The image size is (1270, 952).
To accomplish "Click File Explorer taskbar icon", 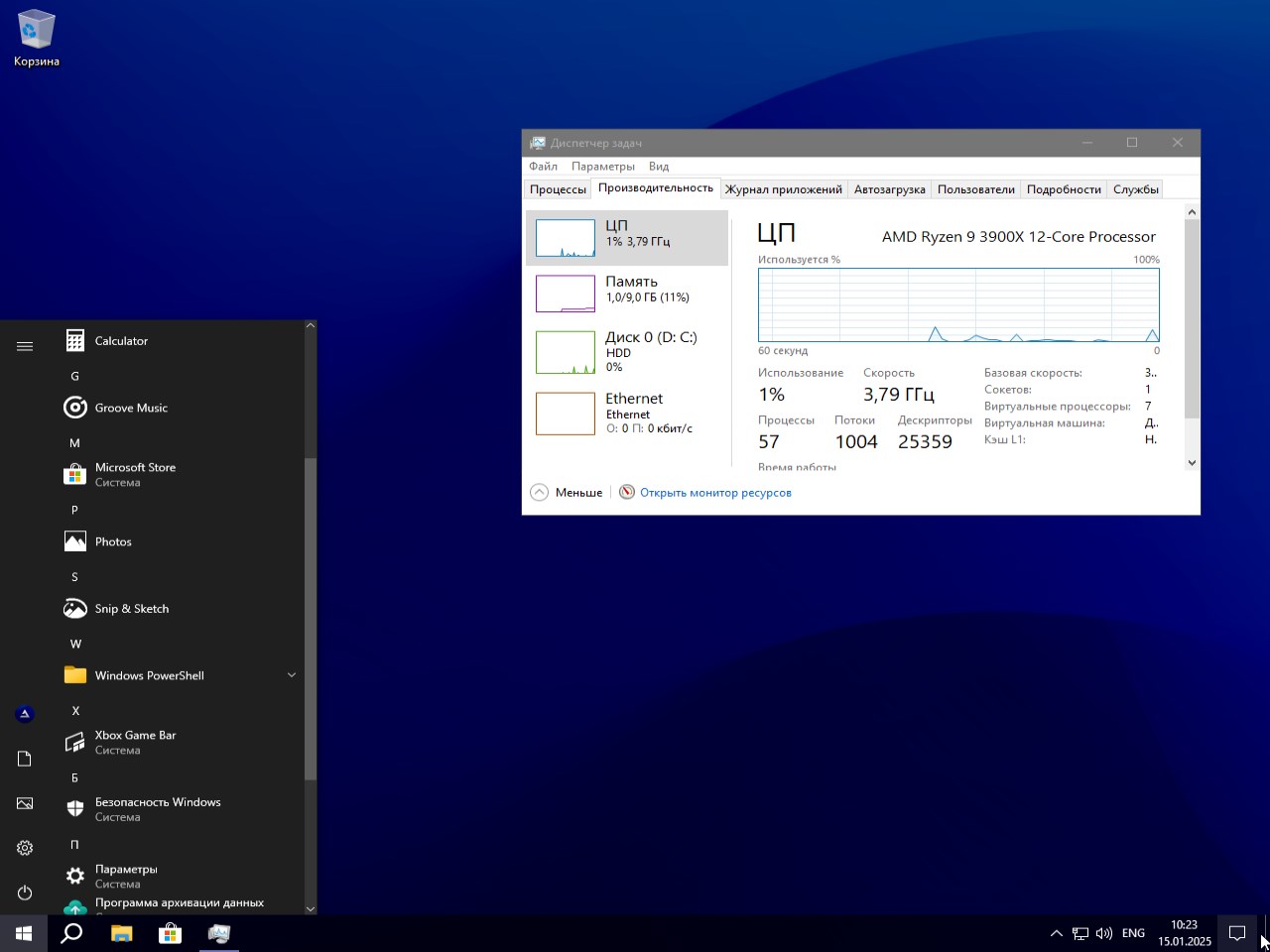I will click(121, 933).
